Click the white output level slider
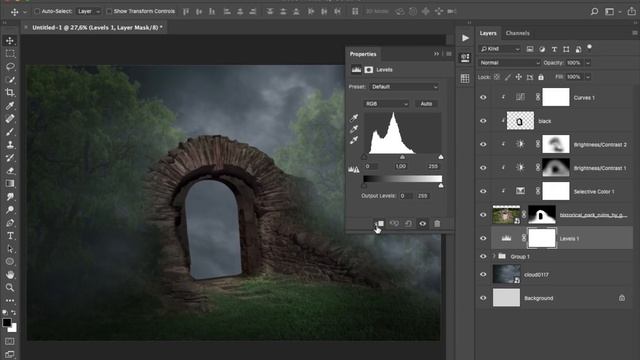Screen dimensions: 640x360 pos(441,186)
